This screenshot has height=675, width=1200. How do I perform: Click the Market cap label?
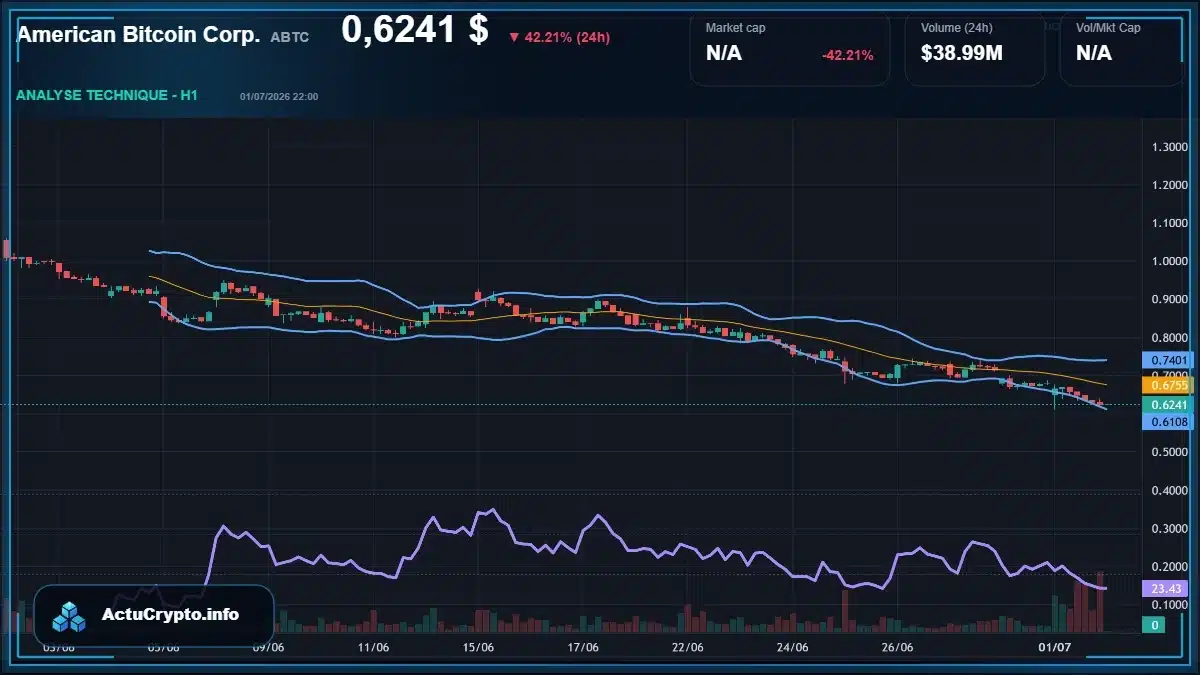[x=738, y=28]
